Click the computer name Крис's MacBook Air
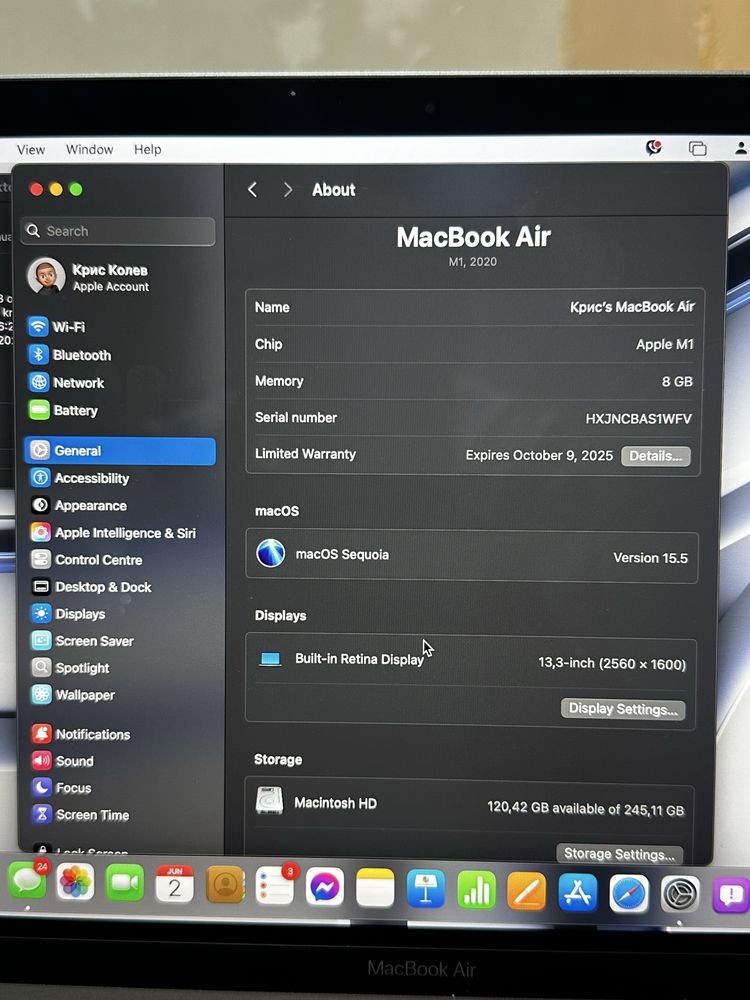 [632, 307]
